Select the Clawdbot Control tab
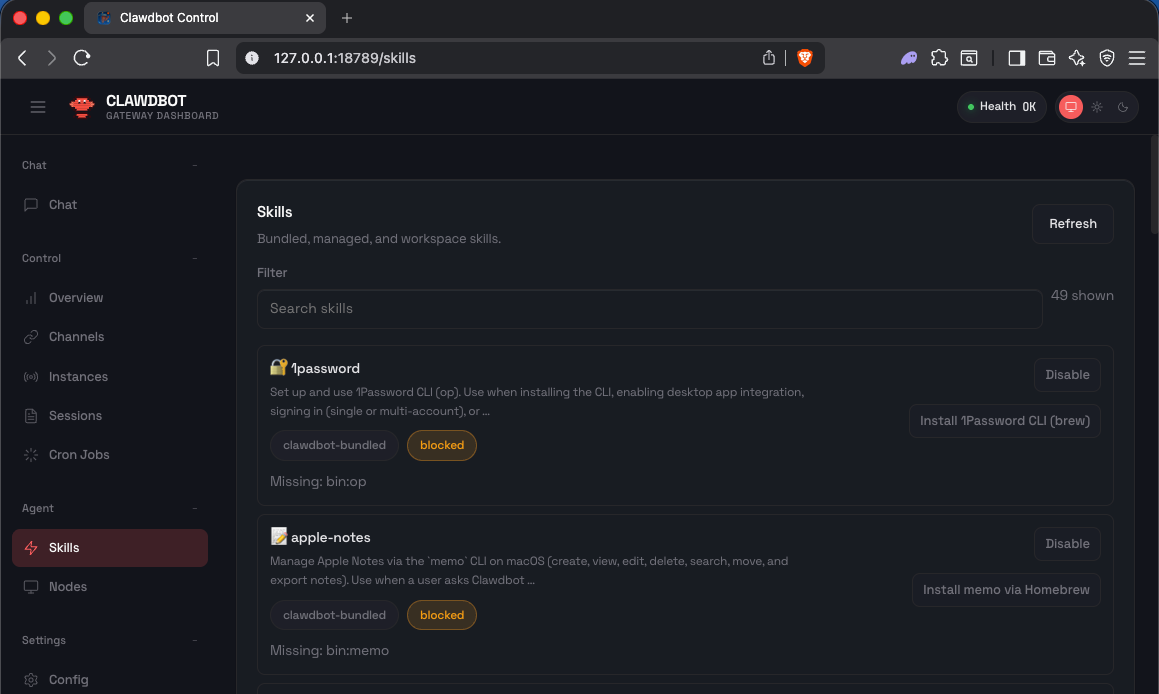This screenshot has height=694, width=1159. [205, 18]
